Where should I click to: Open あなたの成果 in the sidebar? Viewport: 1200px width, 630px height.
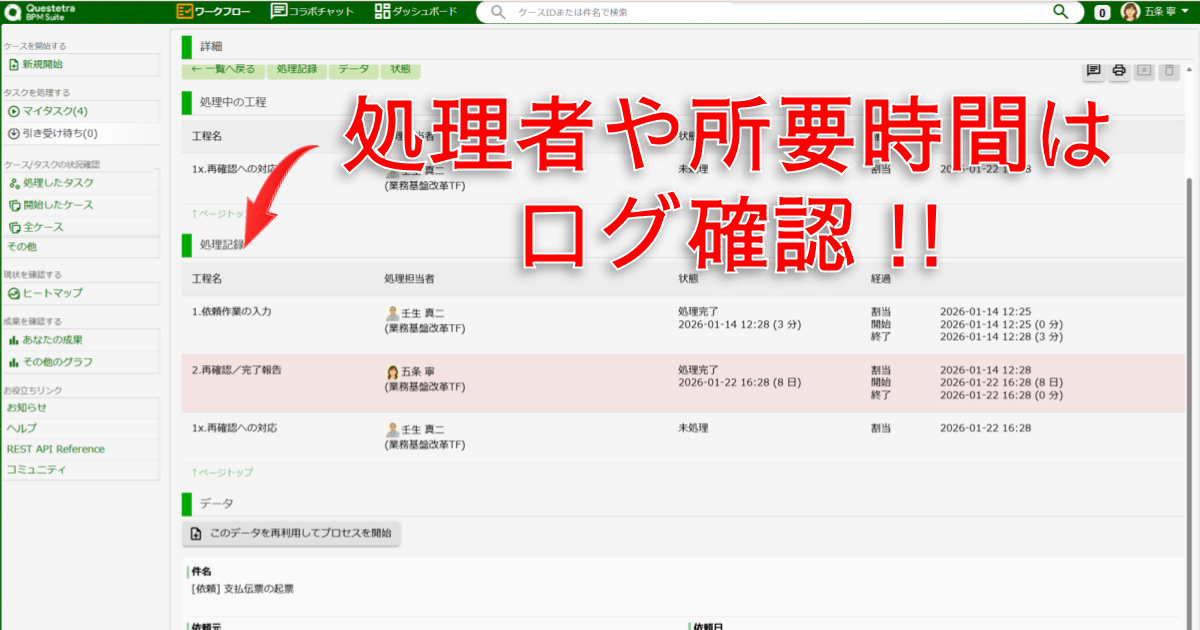click(x=80, y=340)
